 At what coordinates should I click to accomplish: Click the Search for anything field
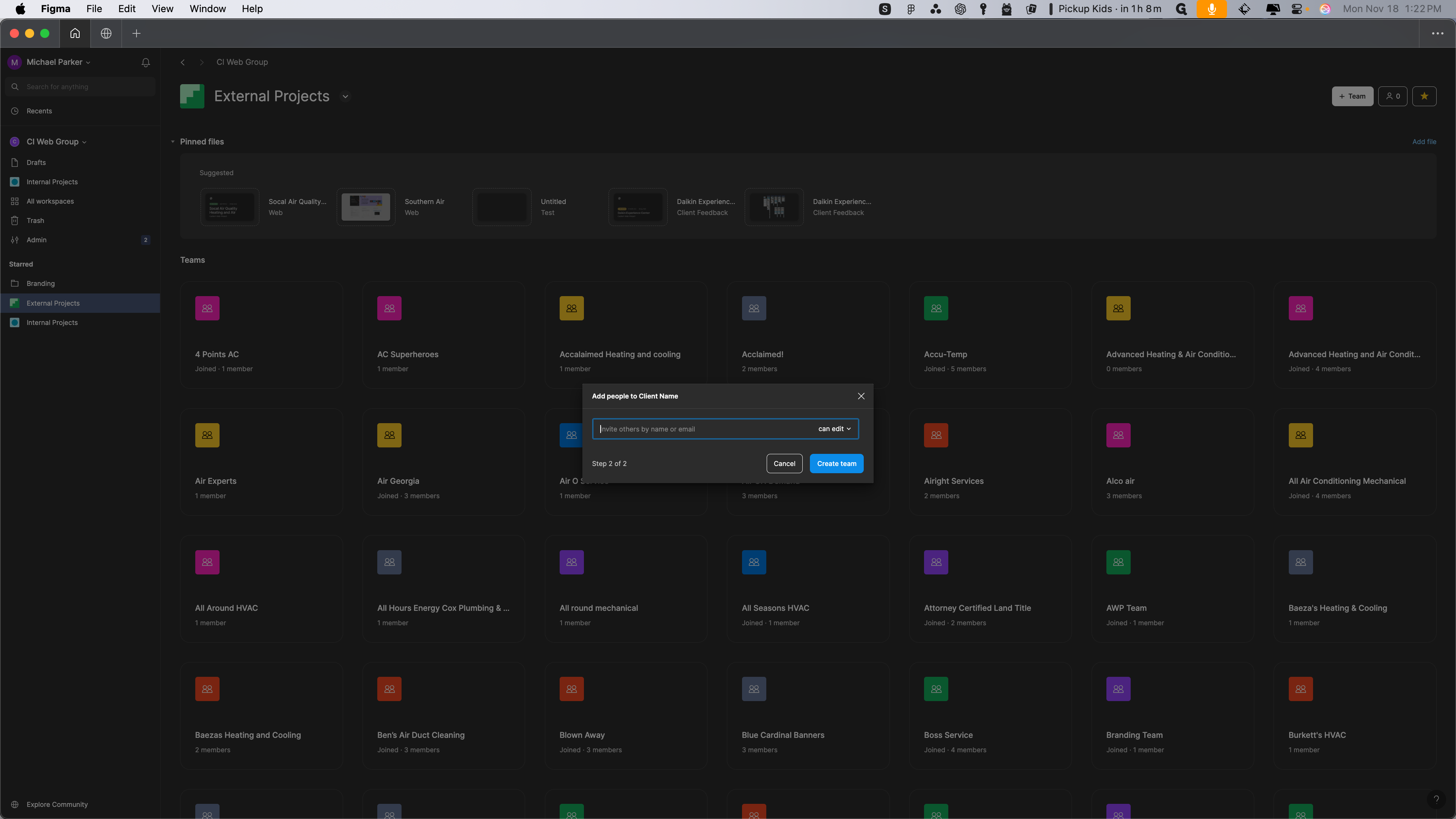pyautogui.click(x=80, y=86)
